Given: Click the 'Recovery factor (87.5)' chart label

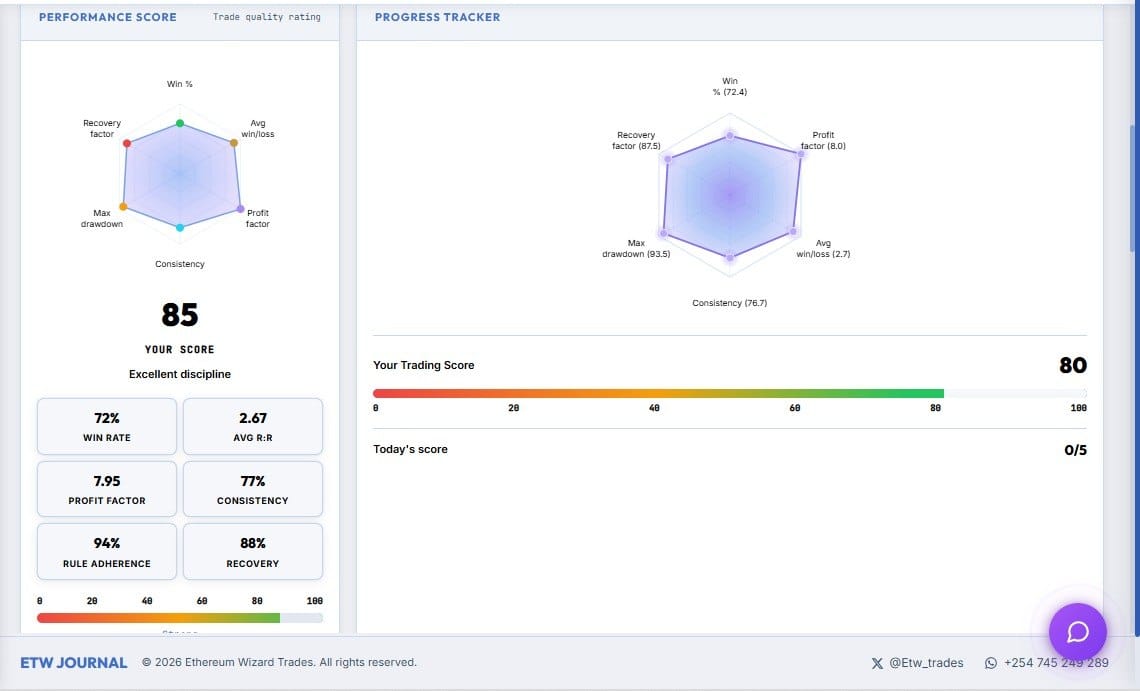Looking at the screenshot, I should click(636, 140).
